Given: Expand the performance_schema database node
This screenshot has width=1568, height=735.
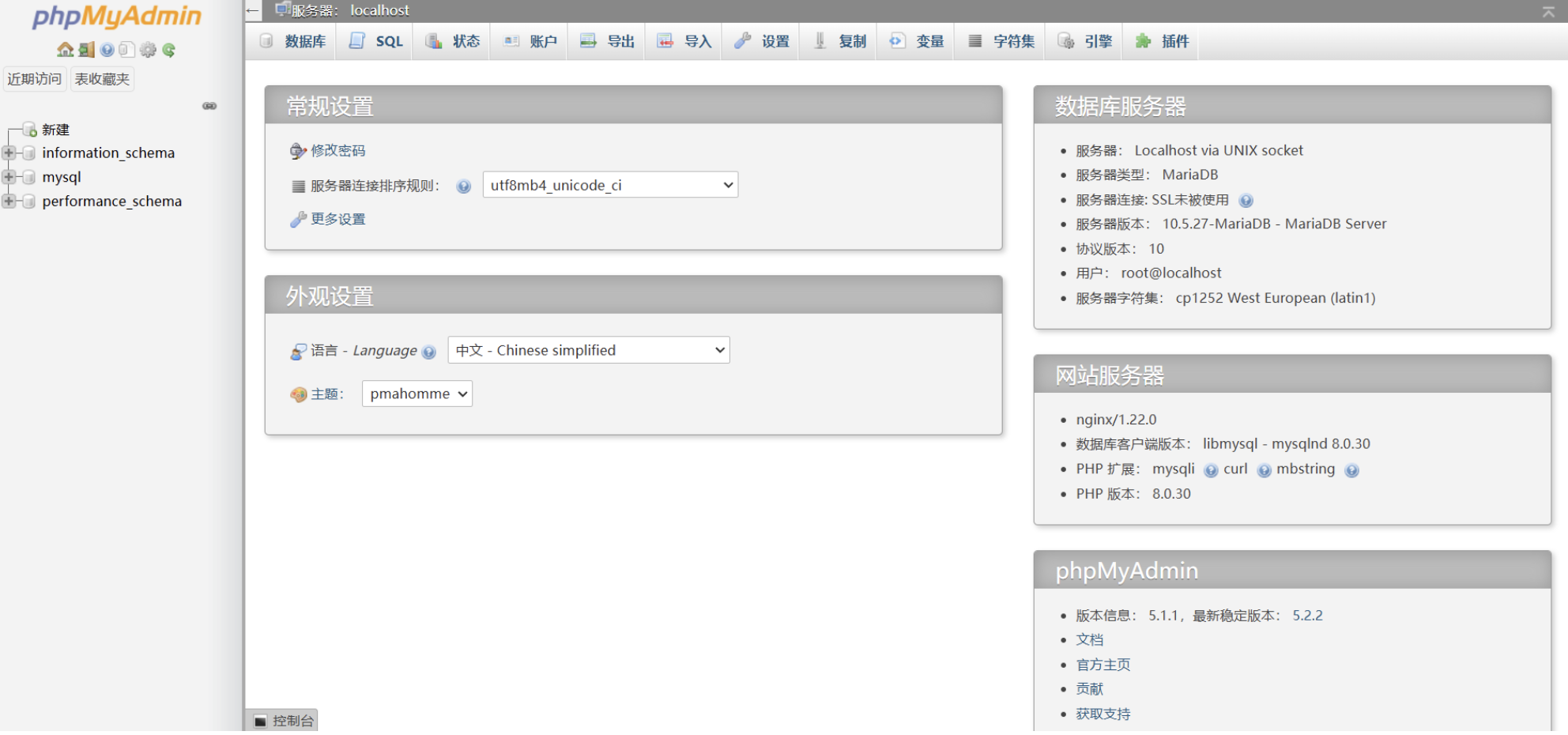Looking at the screenshot, I should pos(9,202).
